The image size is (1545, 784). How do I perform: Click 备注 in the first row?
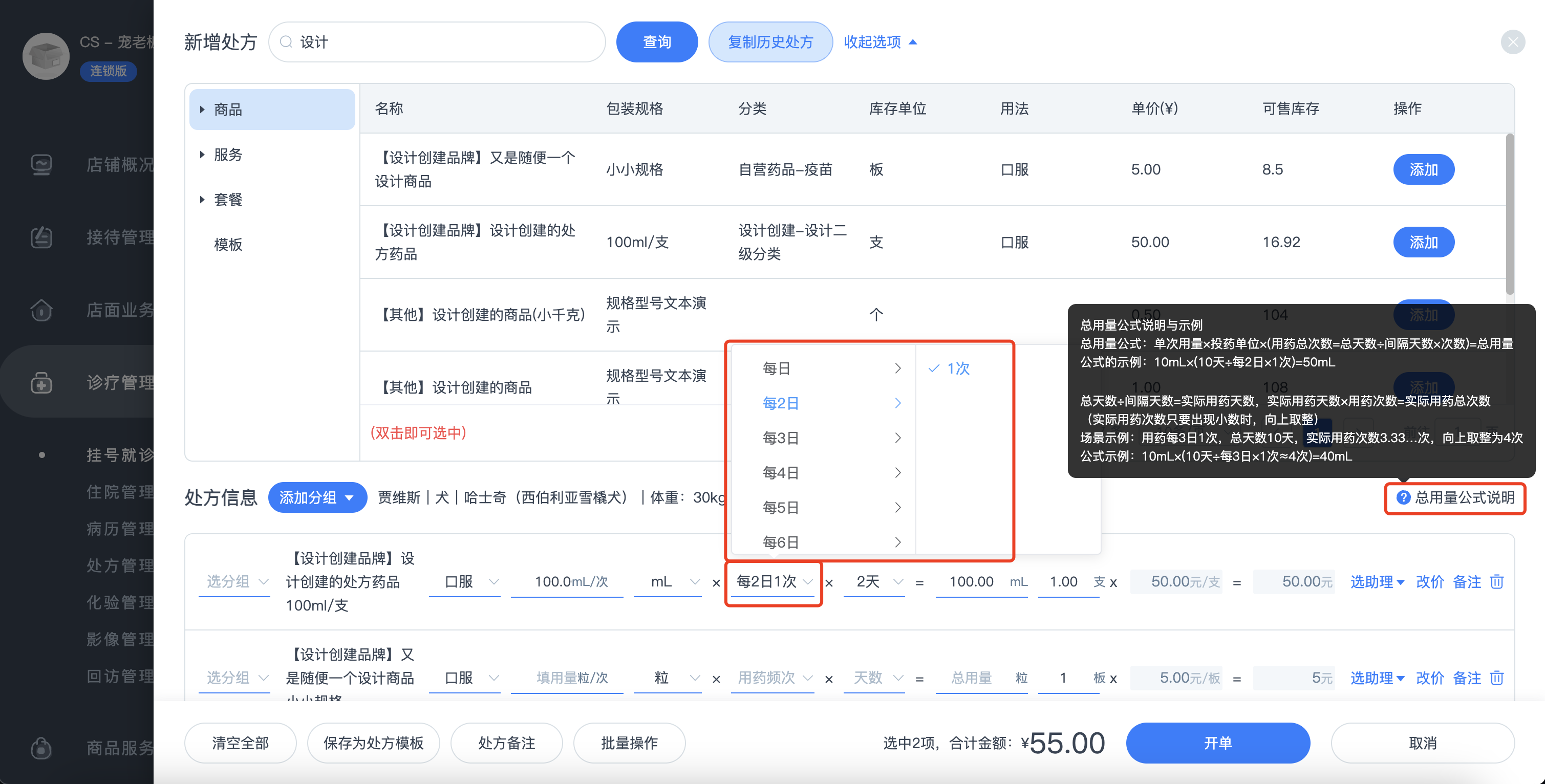click(x=1467, y=581)
